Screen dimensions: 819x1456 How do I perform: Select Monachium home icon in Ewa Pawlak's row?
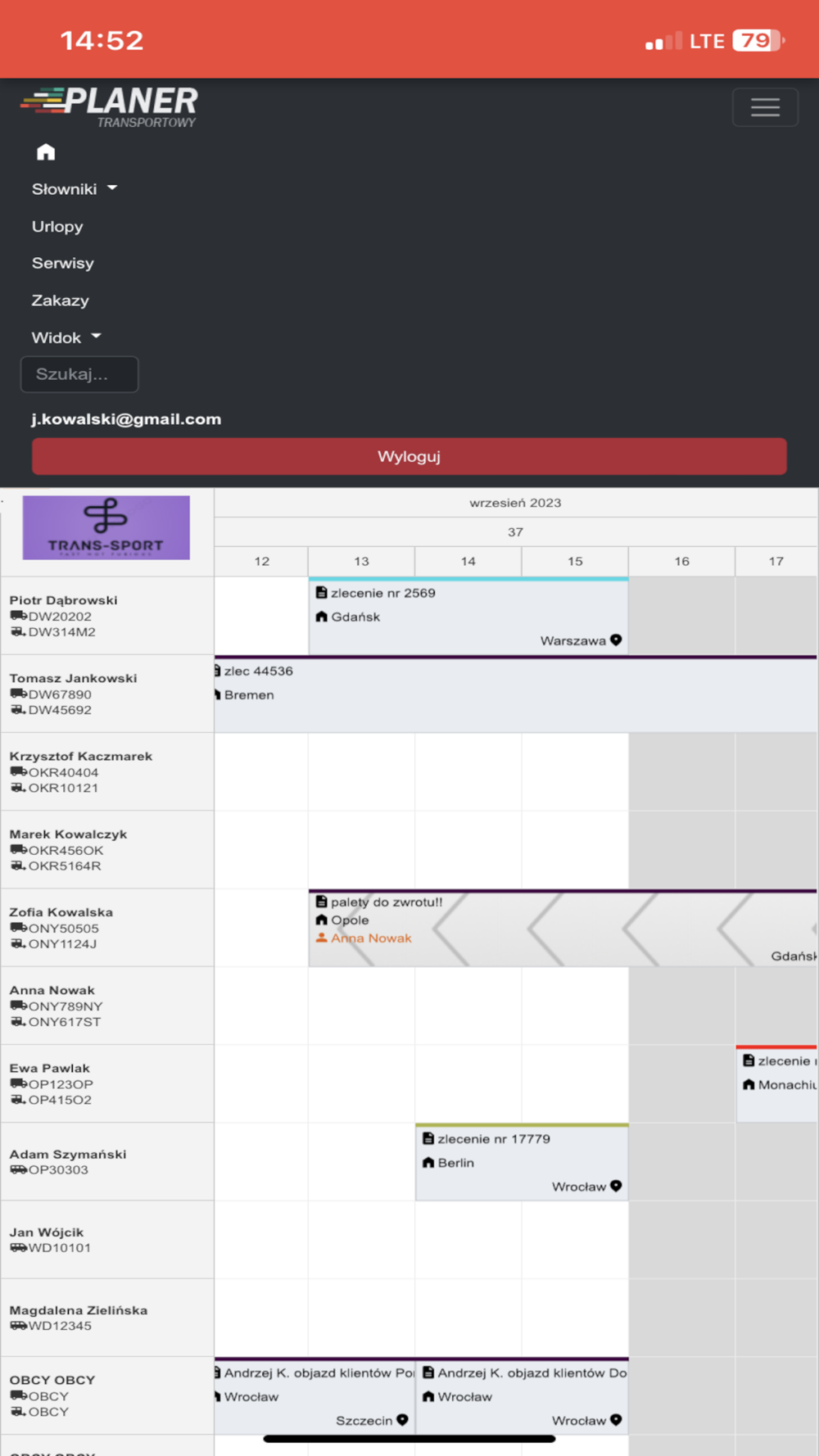(749, 1084)
